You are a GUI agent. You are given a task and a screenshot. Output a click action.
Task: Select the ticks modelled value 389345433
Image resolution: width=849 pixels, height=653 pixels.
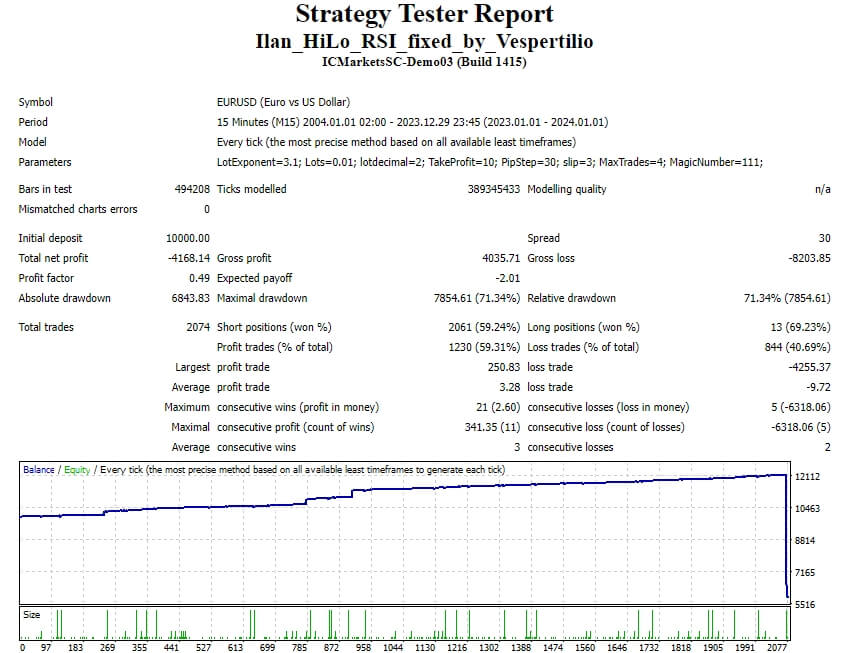(x=494, y=190)
